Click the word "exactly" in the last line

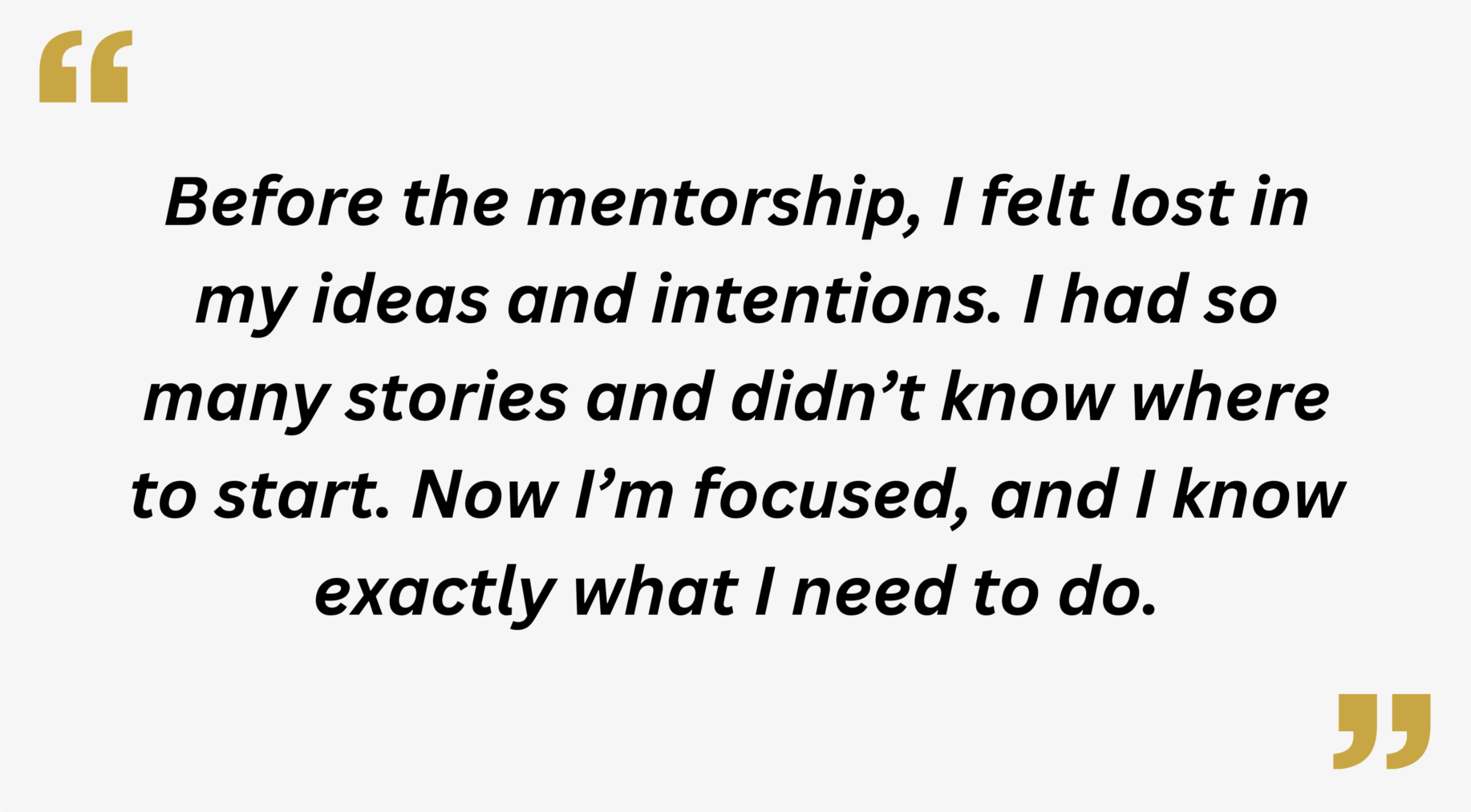click(x=435, y=596)
